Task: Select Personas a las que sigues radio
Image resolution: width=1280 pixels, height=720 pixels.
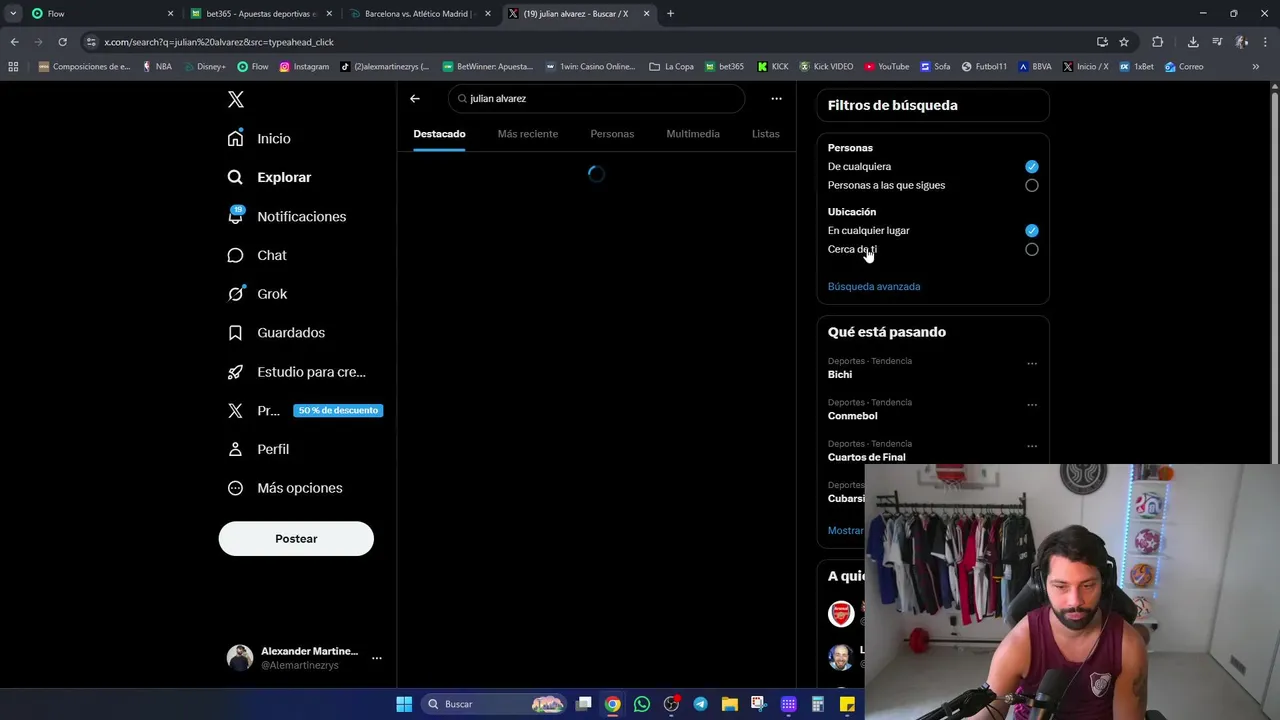Action: (1032, 185)
